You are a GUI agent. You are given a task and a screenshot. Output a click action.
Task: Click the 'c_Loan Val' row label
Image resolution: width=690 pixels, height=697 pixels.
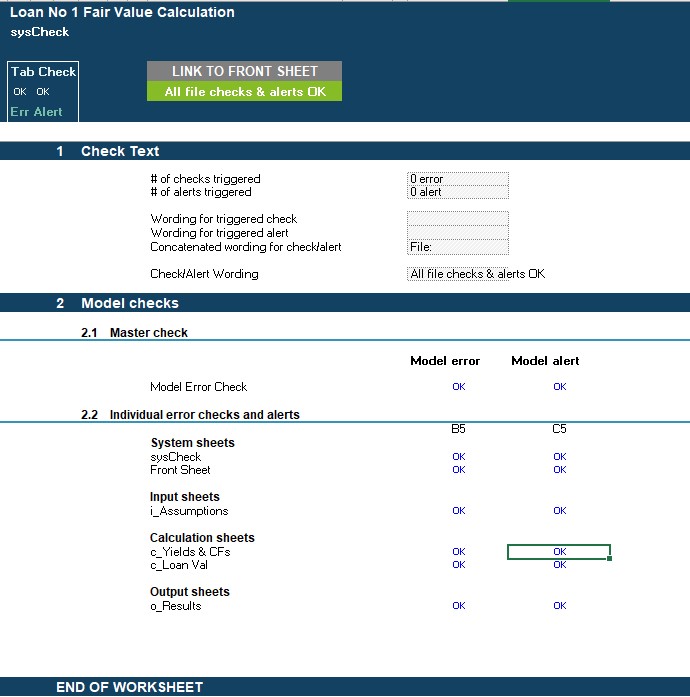(179, 565)
